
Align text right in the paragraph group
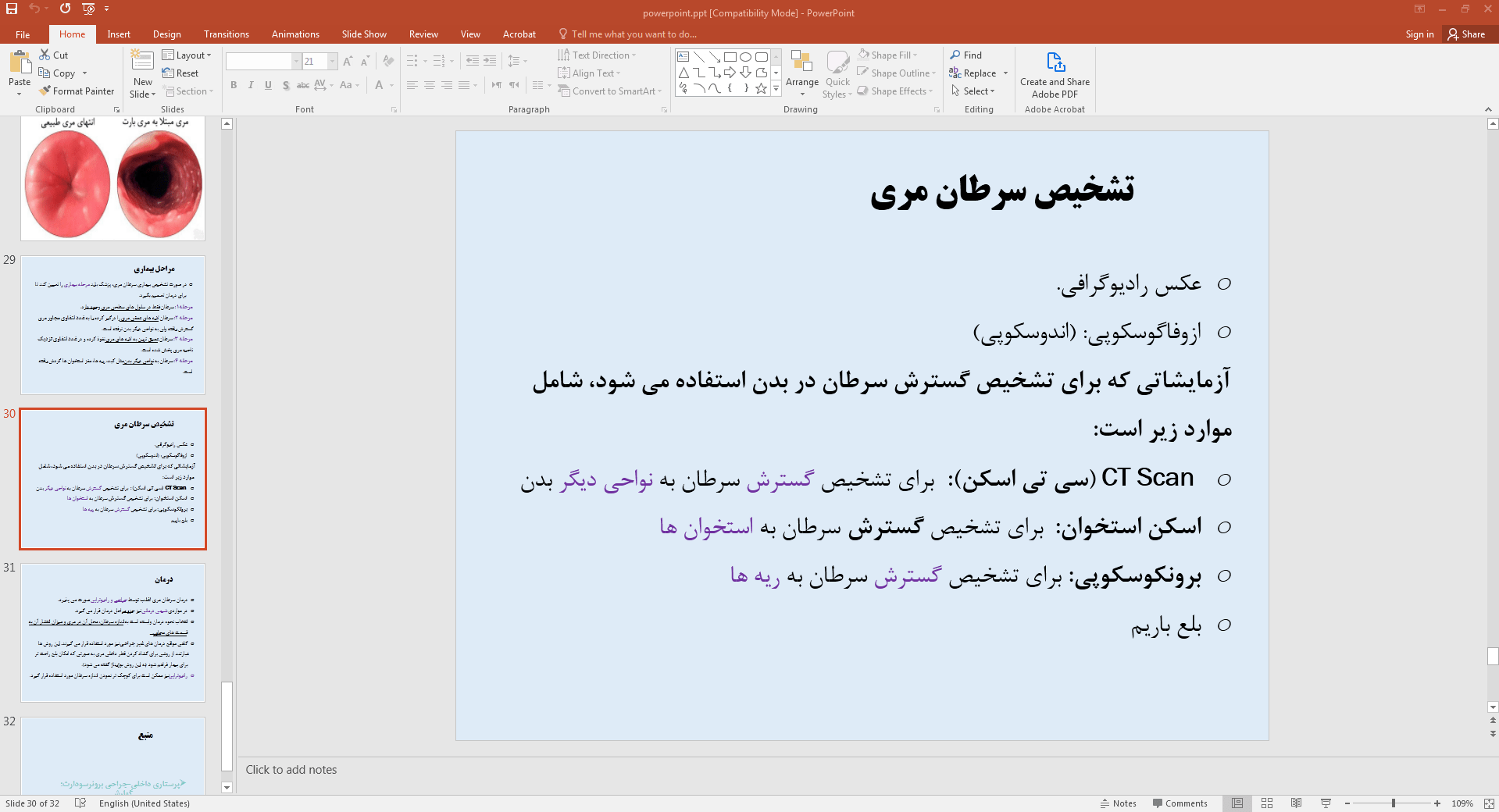[447, 85]
